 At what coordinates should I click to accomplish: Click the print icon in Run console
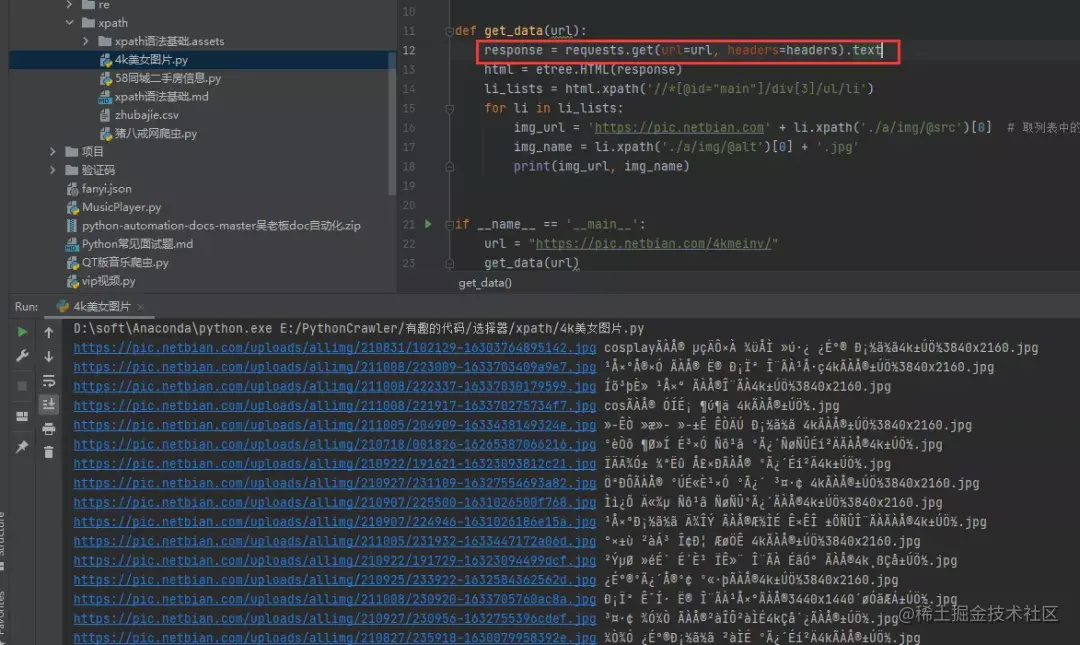49,429
